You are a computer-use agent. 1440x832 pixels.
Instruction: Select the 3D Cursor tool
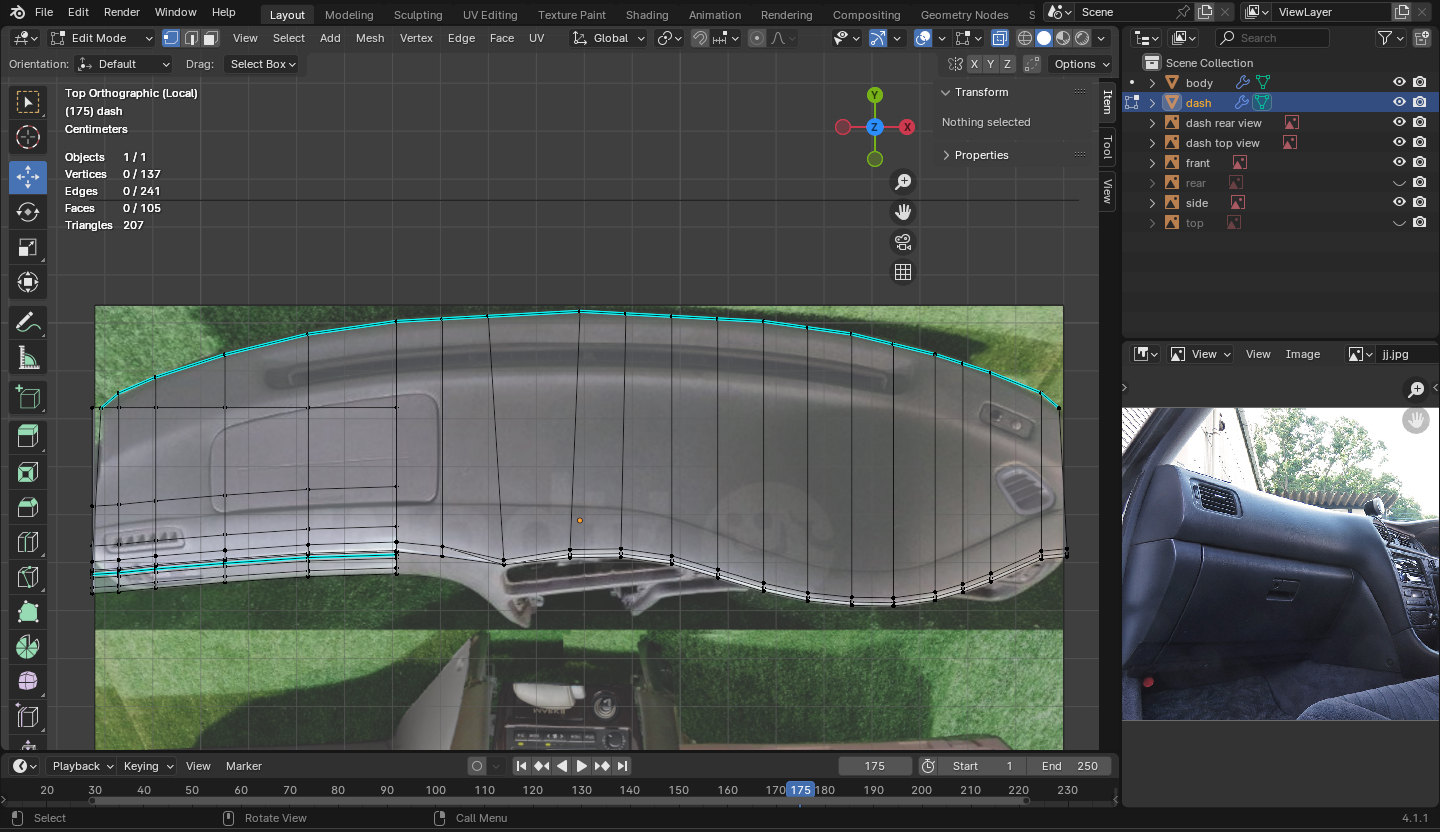point(28,138)
